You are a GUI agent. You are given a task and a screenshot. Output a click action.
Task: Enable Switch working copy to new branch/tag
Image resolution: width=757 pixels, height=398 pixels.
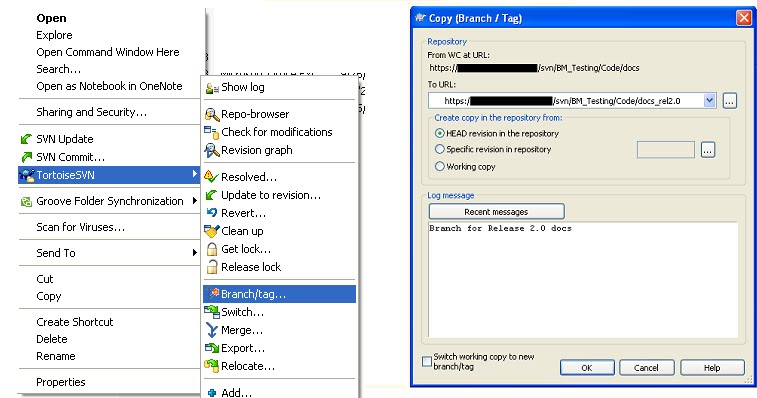[427, 361]
